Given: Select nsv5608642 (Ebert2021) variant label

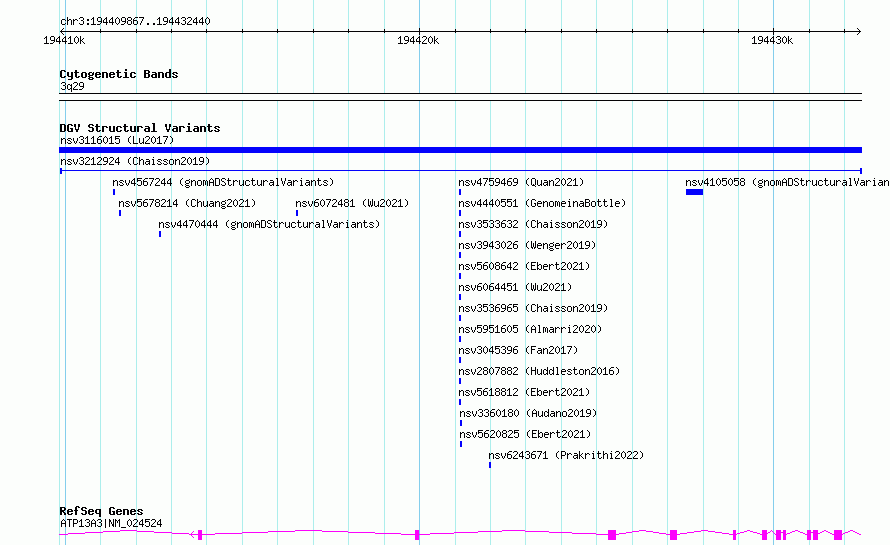Looking at the screenshot, I should click(524, 266).
